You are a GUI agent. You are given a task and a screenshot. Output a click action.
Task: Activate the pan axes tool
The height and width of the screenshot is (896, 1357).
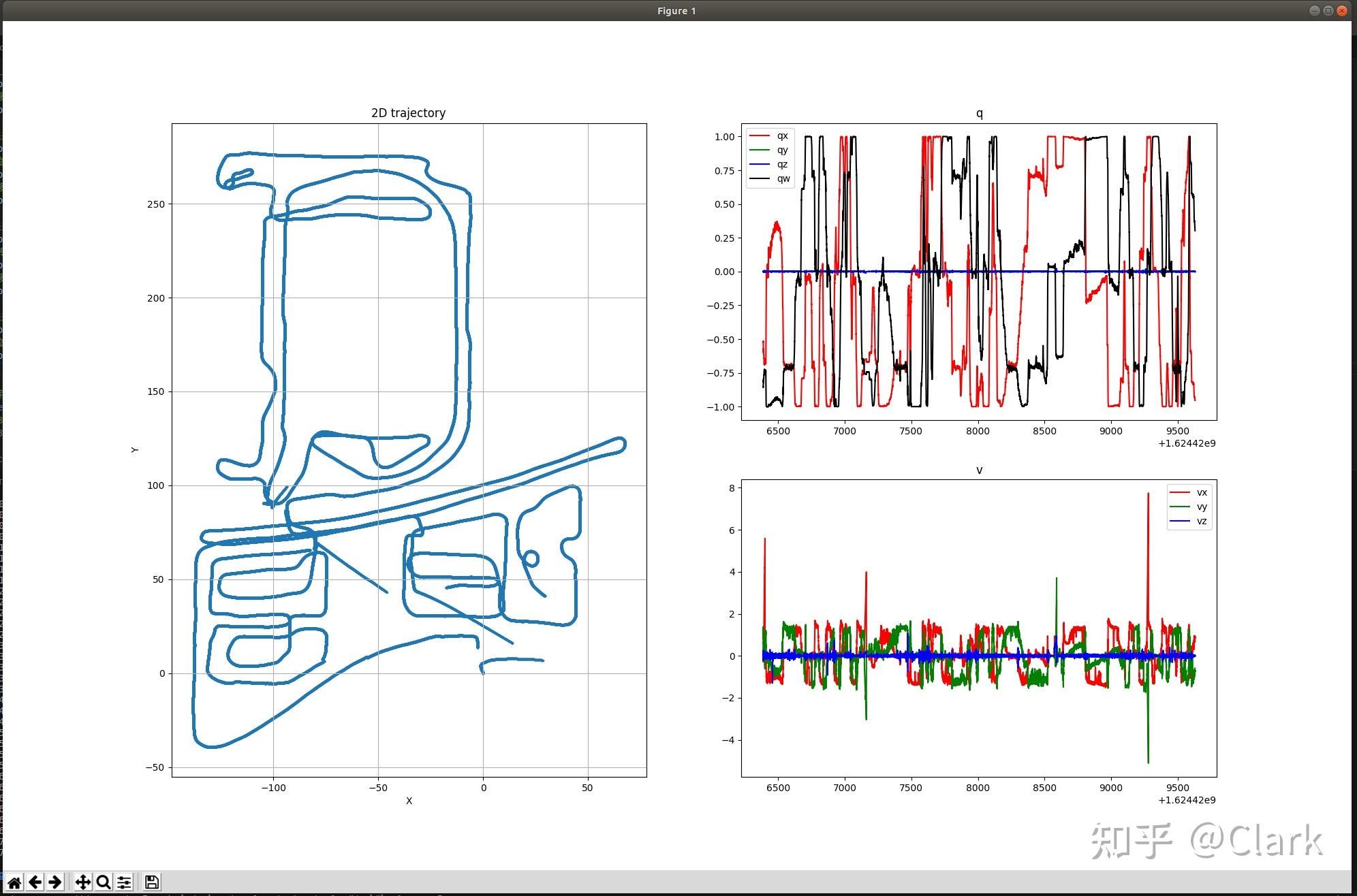pyautogui.click(x=82, y=882)
